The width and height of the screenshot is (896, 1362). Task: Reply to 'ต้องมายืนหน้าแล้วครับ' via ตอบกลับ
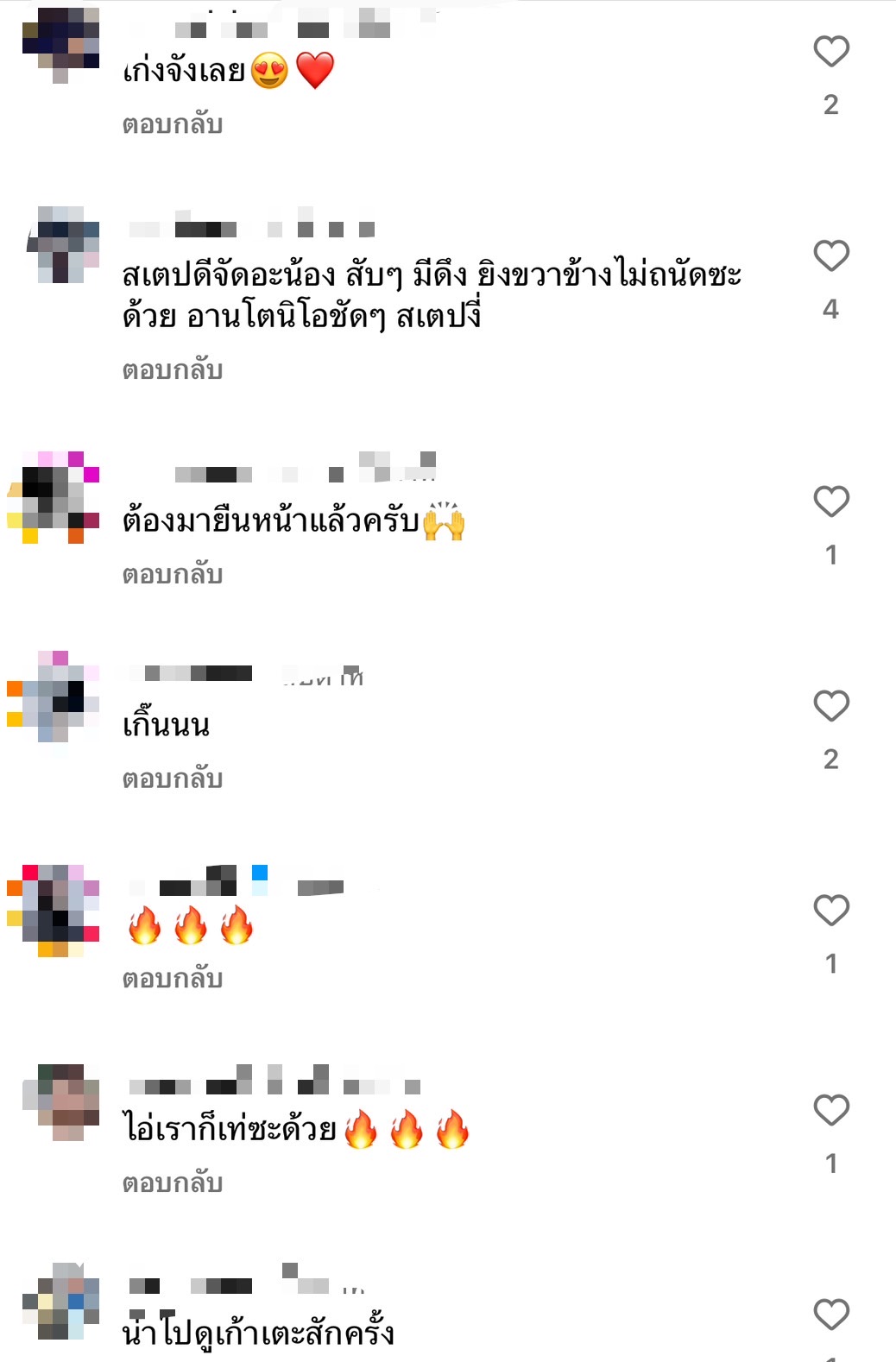[173, 574]
